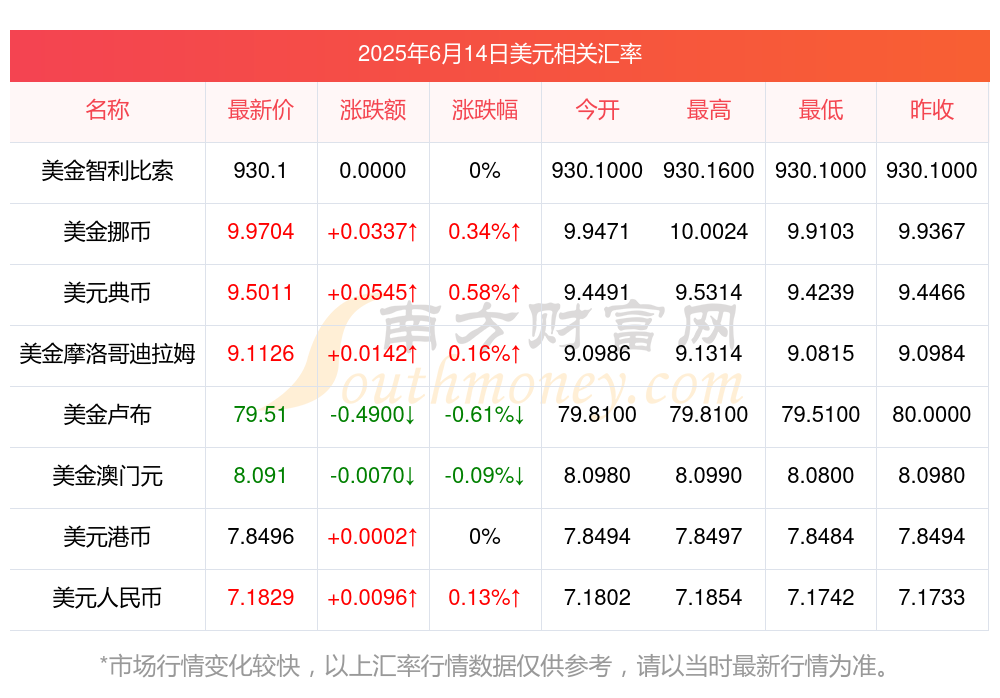The image size is (1000, 698).
Task: Click previous close 7.1733
Action: coord(932,598)
